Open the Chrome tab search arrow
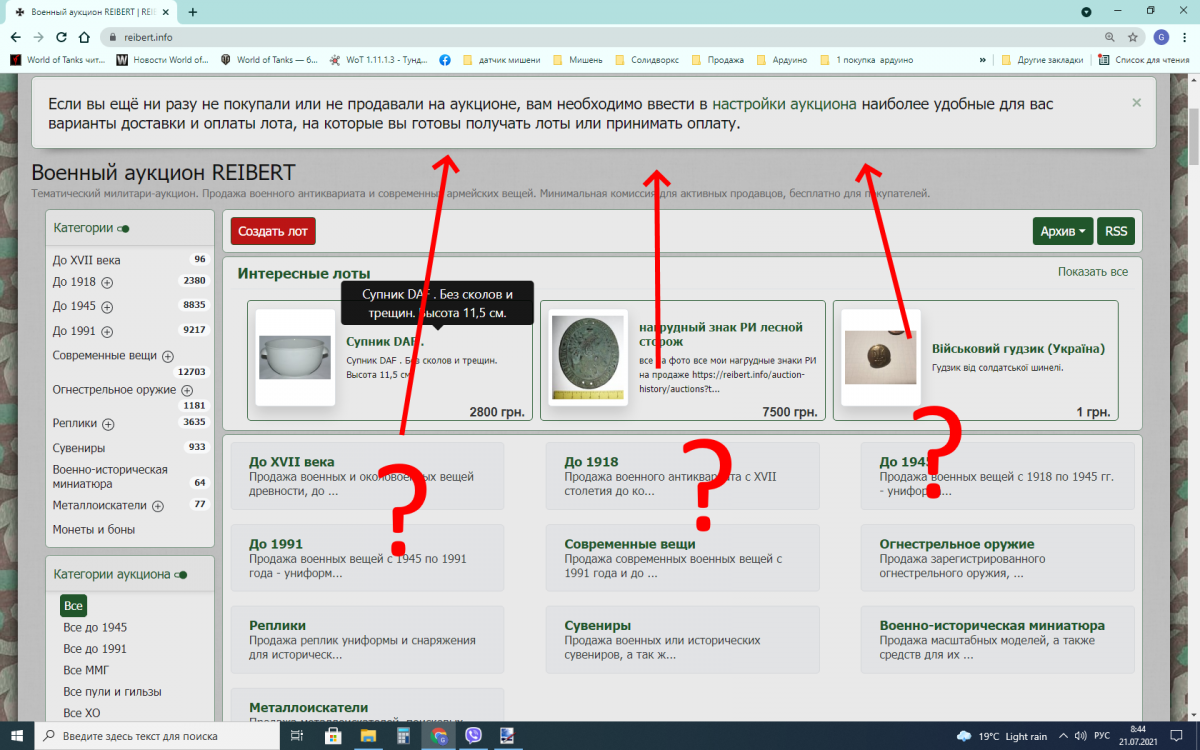This screenshot has width=1200, height=750. 1087,12
